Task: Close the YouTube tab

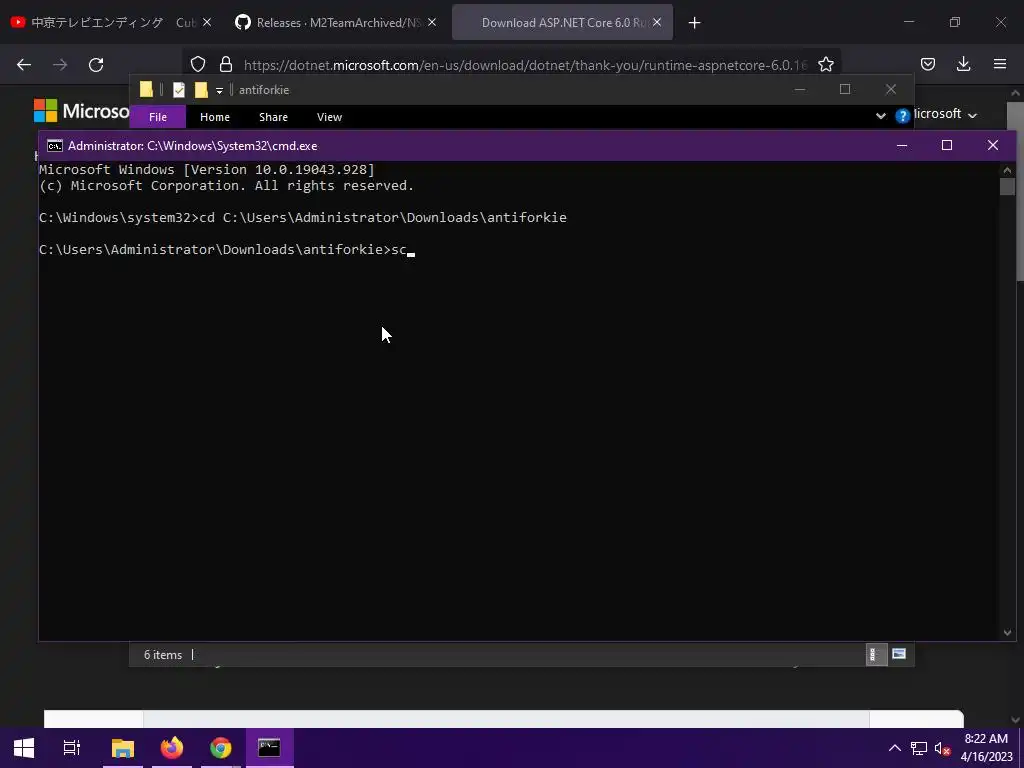Action: (x=207, y=22)
